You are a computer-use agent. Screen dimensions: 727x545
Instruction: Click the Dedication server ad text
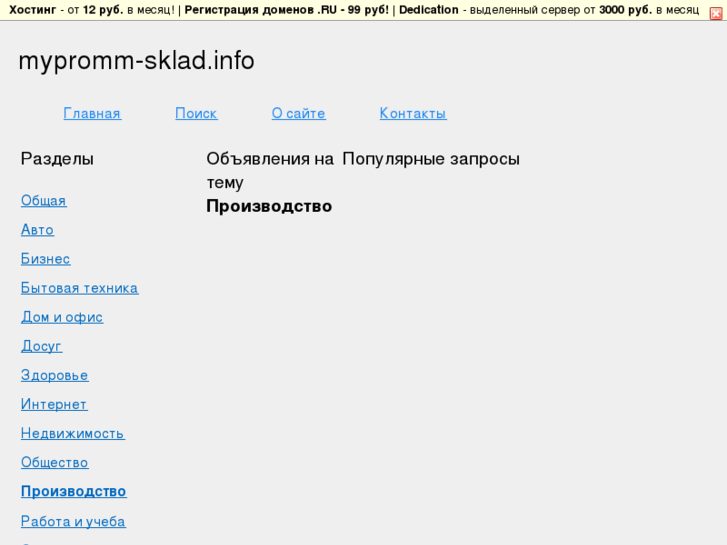click(428, 10)
